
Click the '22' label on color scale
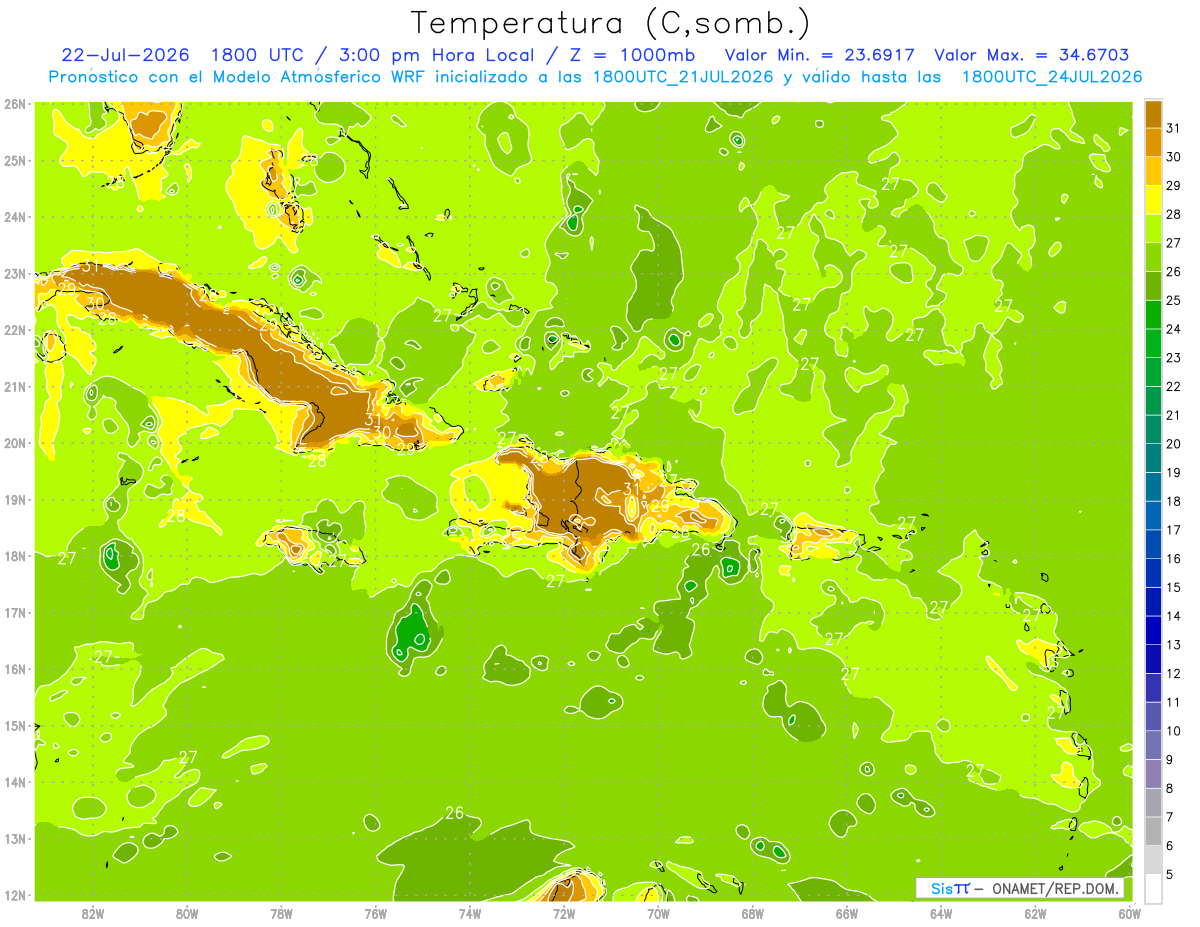point(1173,386)
